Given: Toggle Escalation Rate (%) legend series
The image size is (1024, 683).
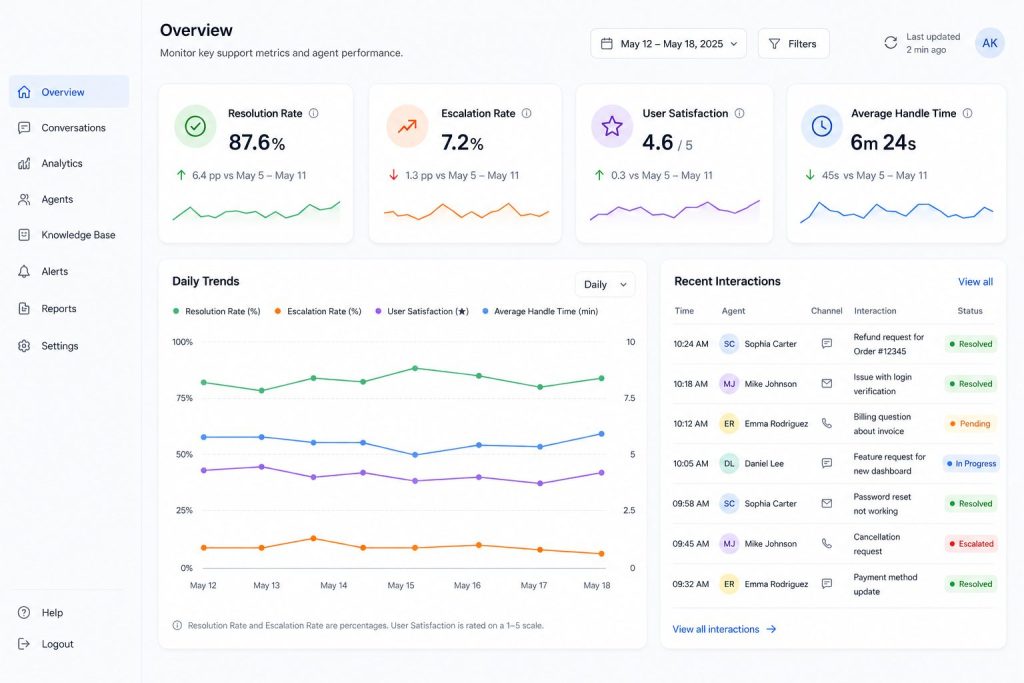Looking at the screenshot, I should tap(318, 311).
